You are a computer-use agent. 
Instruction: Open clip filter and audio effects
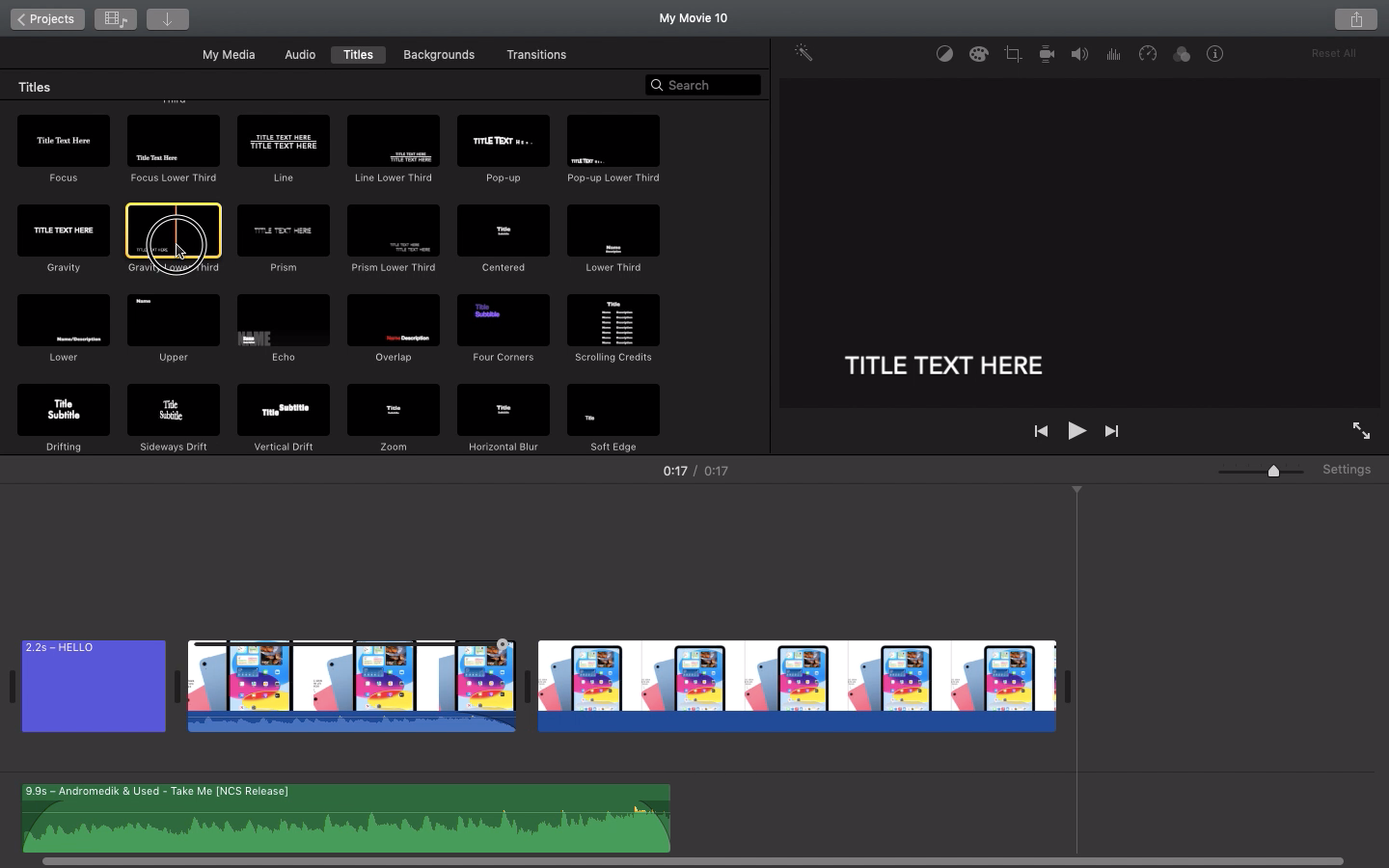tap(1182, 55)
